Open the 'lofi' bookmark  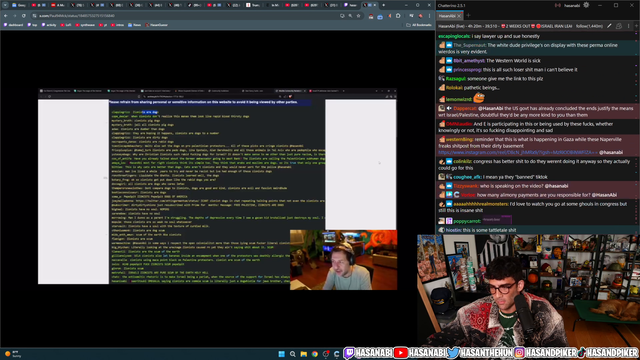coord(66,25)
